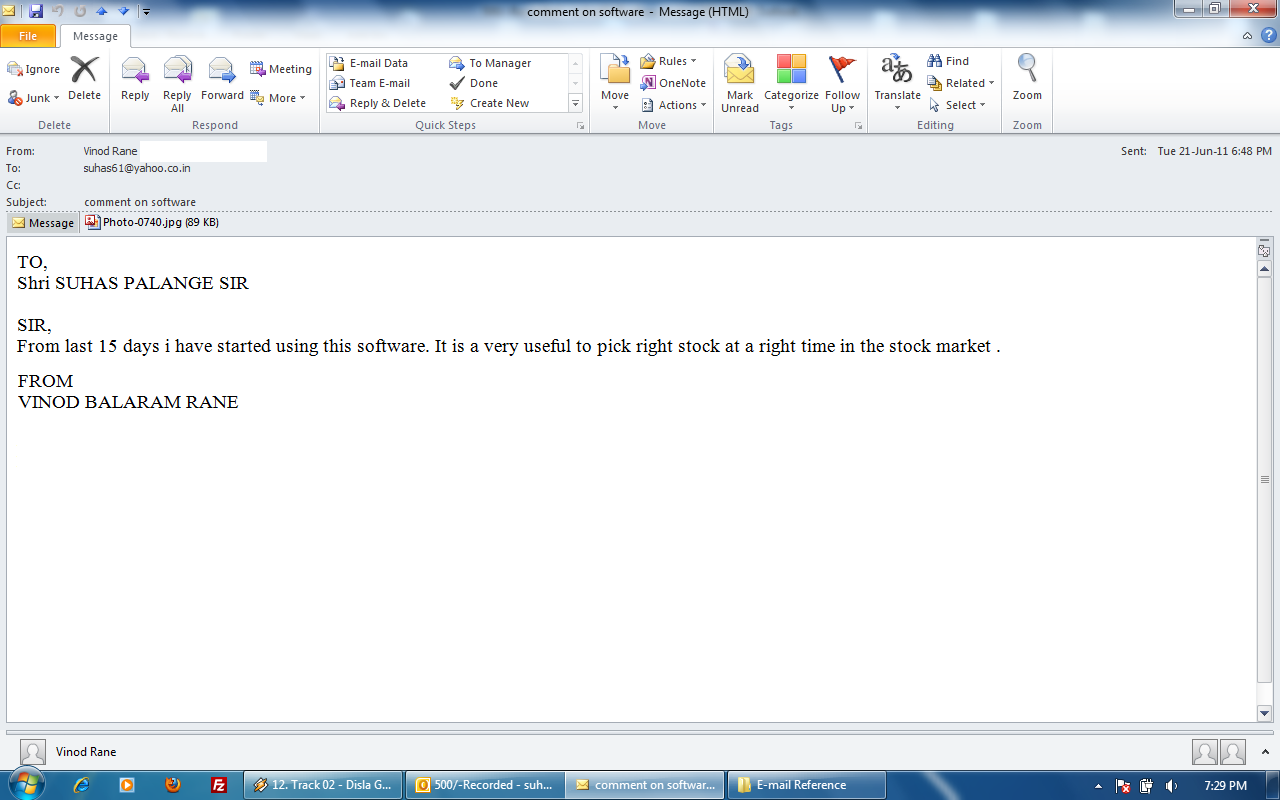This screenshot has height=800, width=1280.
Task: Click sender name Vinod Rane in header
Action: pos(110,151)
